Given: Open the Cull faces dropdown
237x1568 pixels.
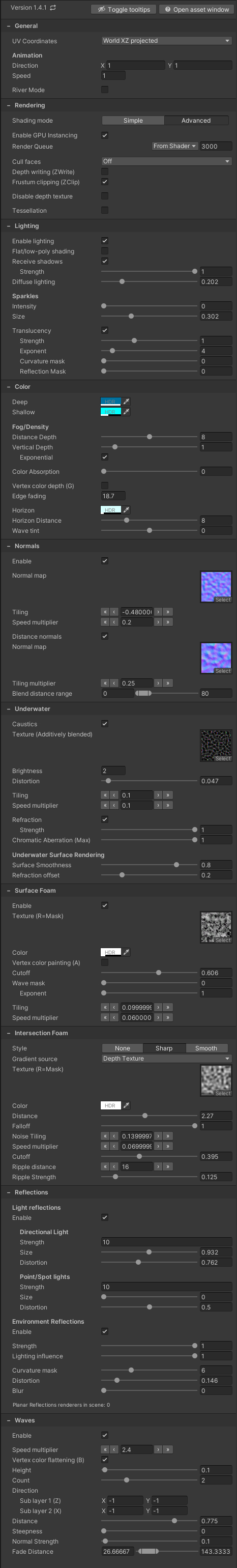Looking at the screenshot, I should 166,161.
